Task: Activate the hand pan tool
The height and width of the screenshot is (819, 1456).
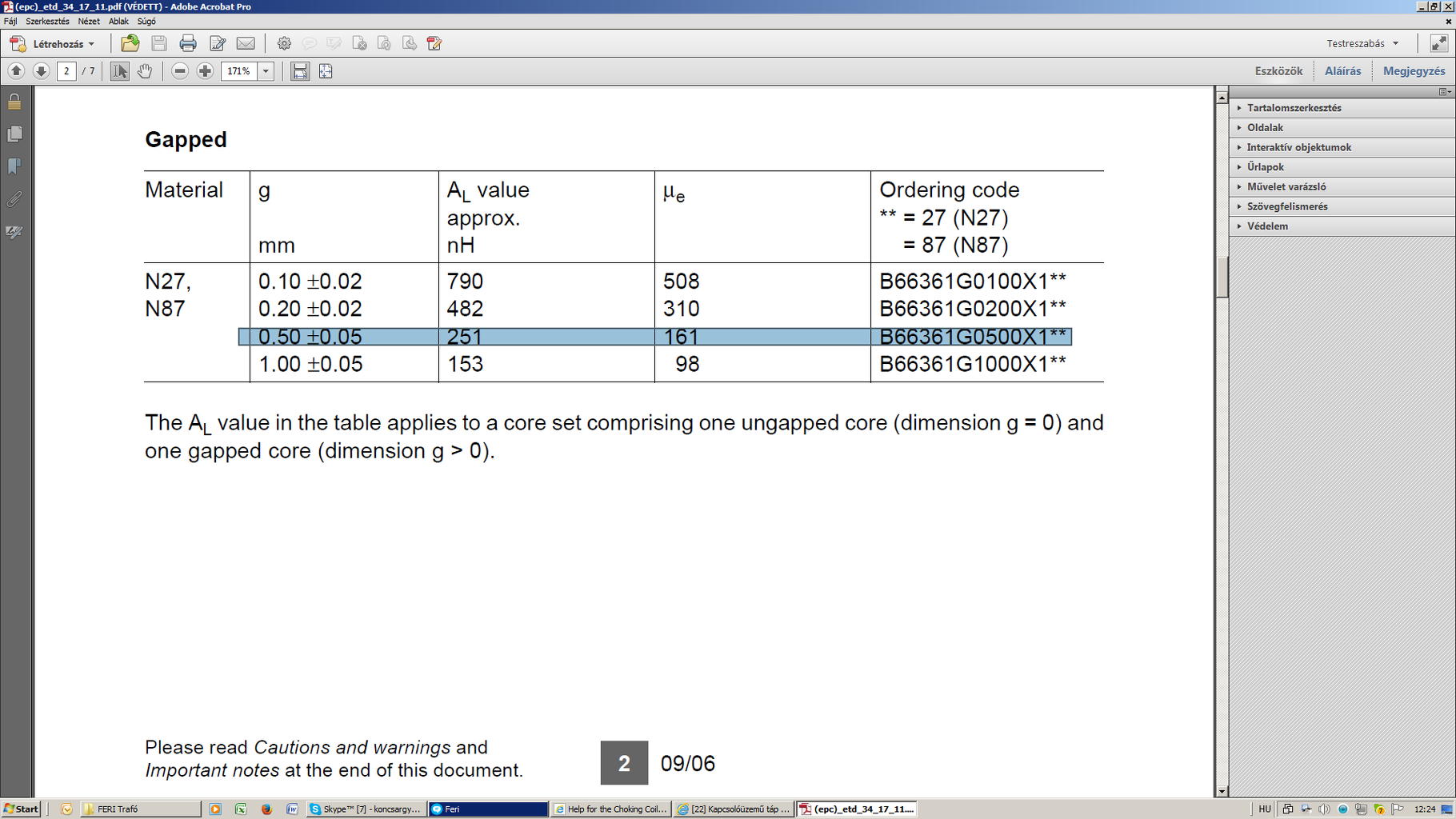Action: [x=144, y=71]
